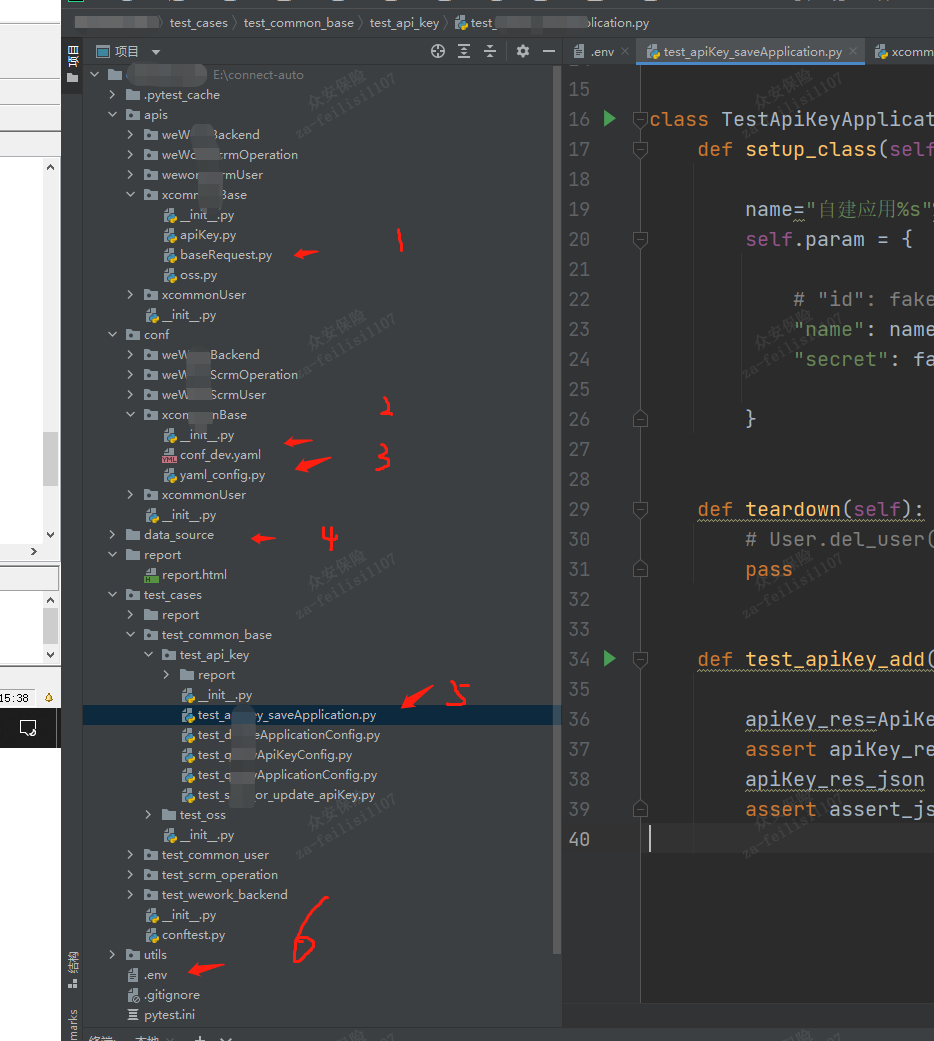Toggle fold marker at teardown line 29

pos(641,509)
